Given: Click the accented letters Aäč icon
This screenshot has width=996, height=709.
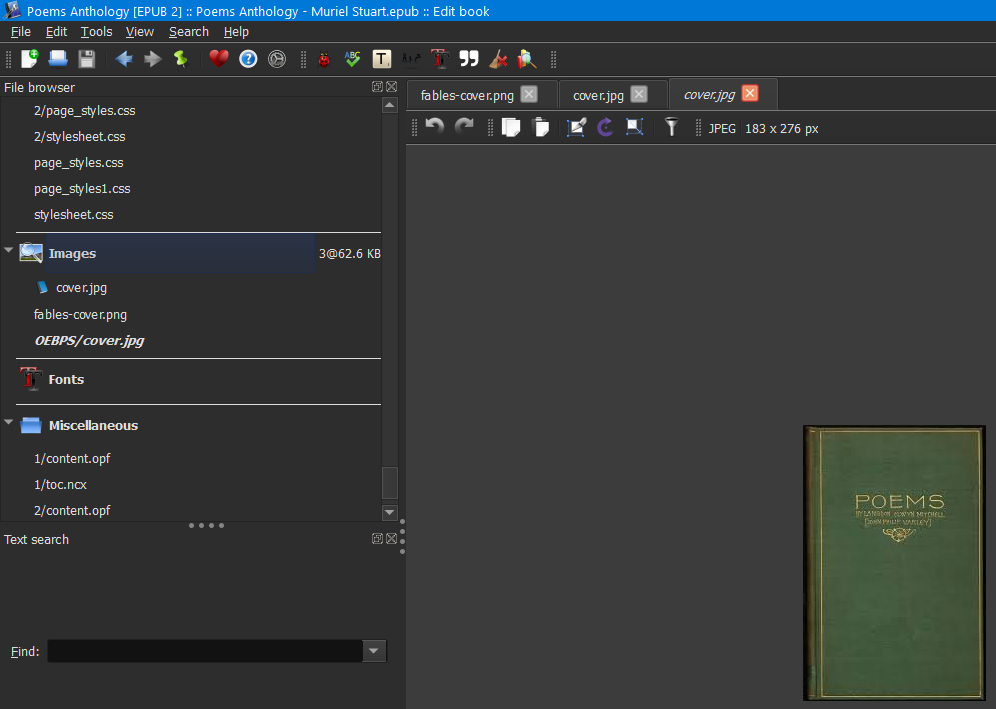Looking at the screenshot, I should [x=411, y=59].
